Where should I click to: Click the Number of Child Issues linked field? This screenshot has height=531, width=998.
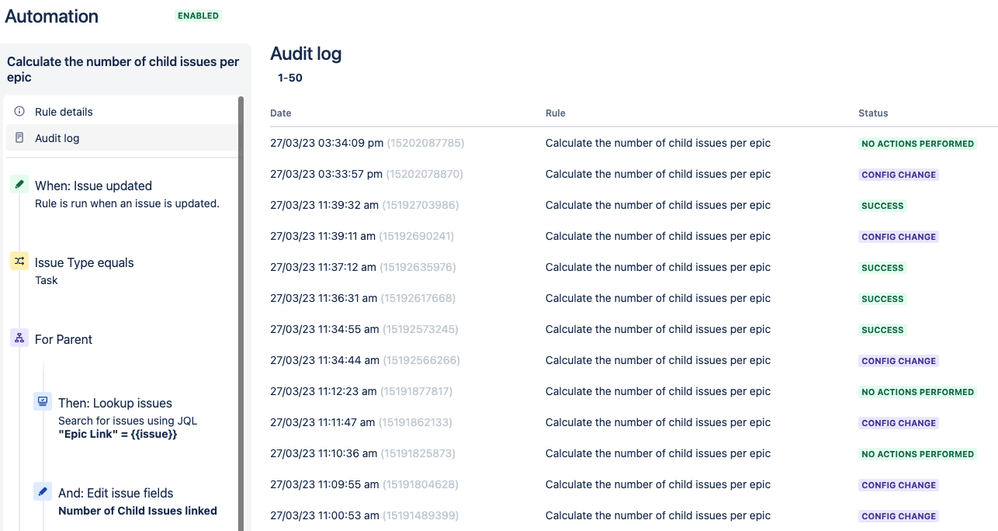[x=137, y=511]
